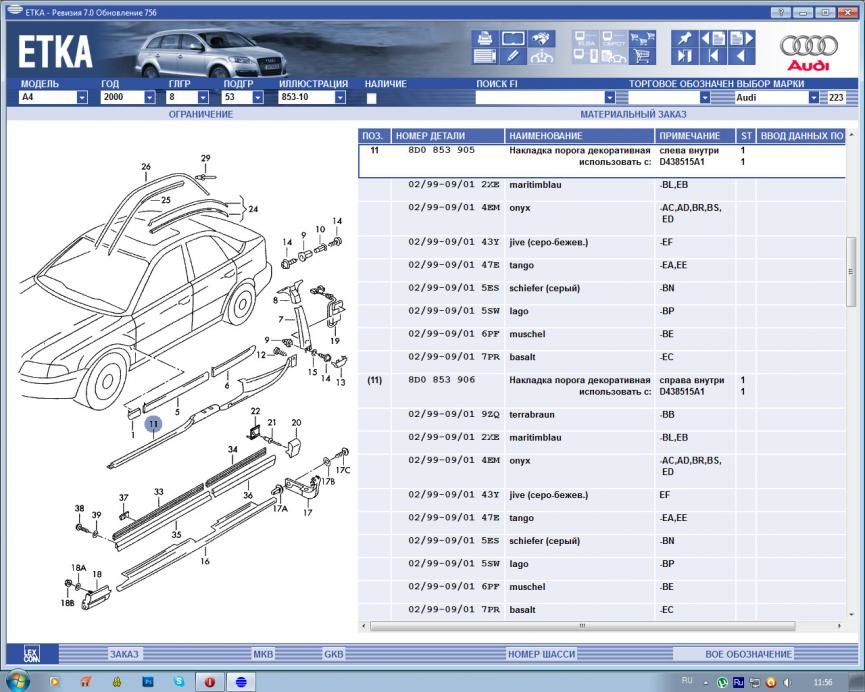Click the ПРИМЕЧАНИЕ column header
This screenshot has width=865, height=692.
coord(695,136)
